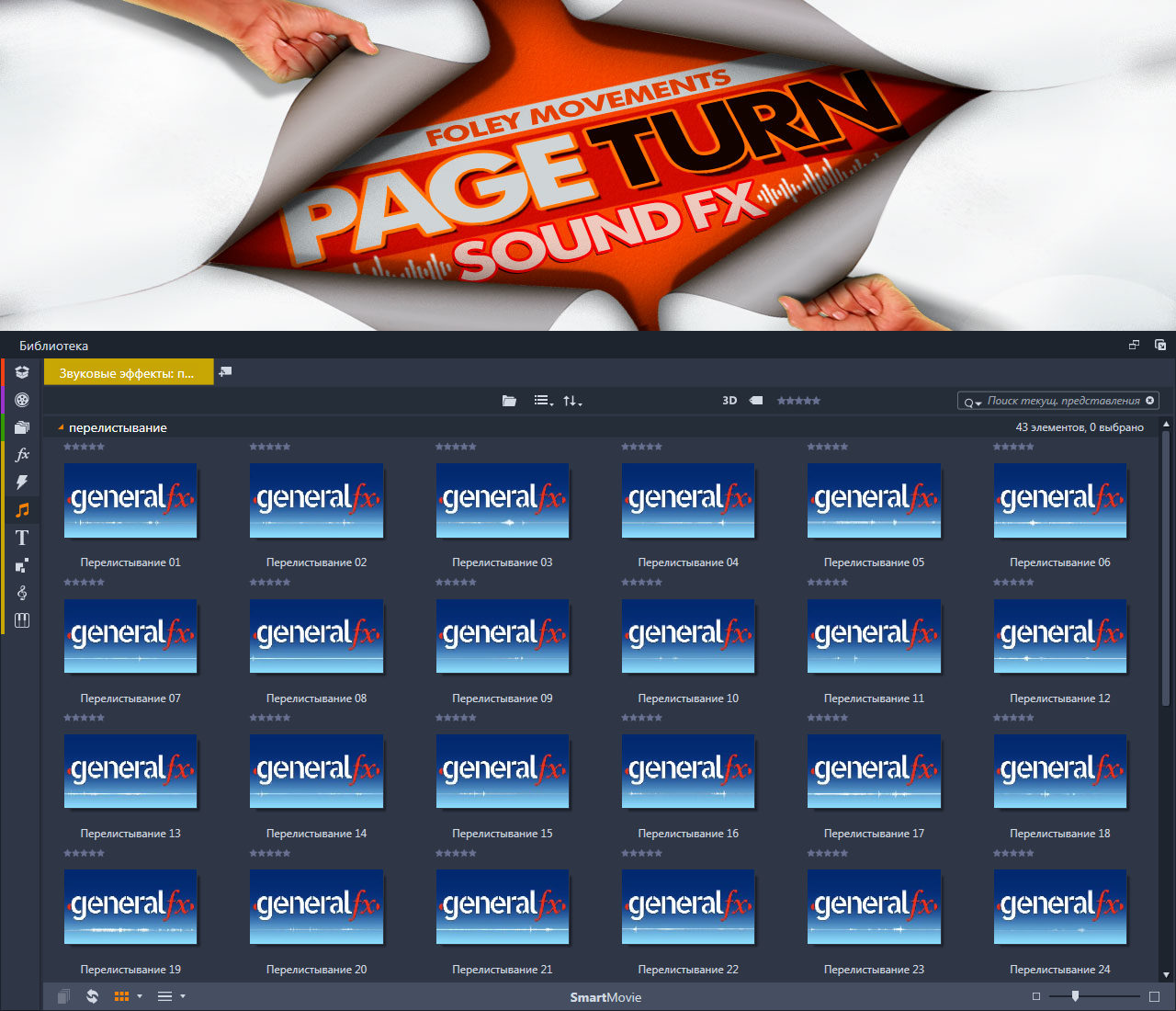The height and width of the screenshot is (1011, 1176).
Task: Adjust the thumbnail size slider
Action: [1075, 996]
